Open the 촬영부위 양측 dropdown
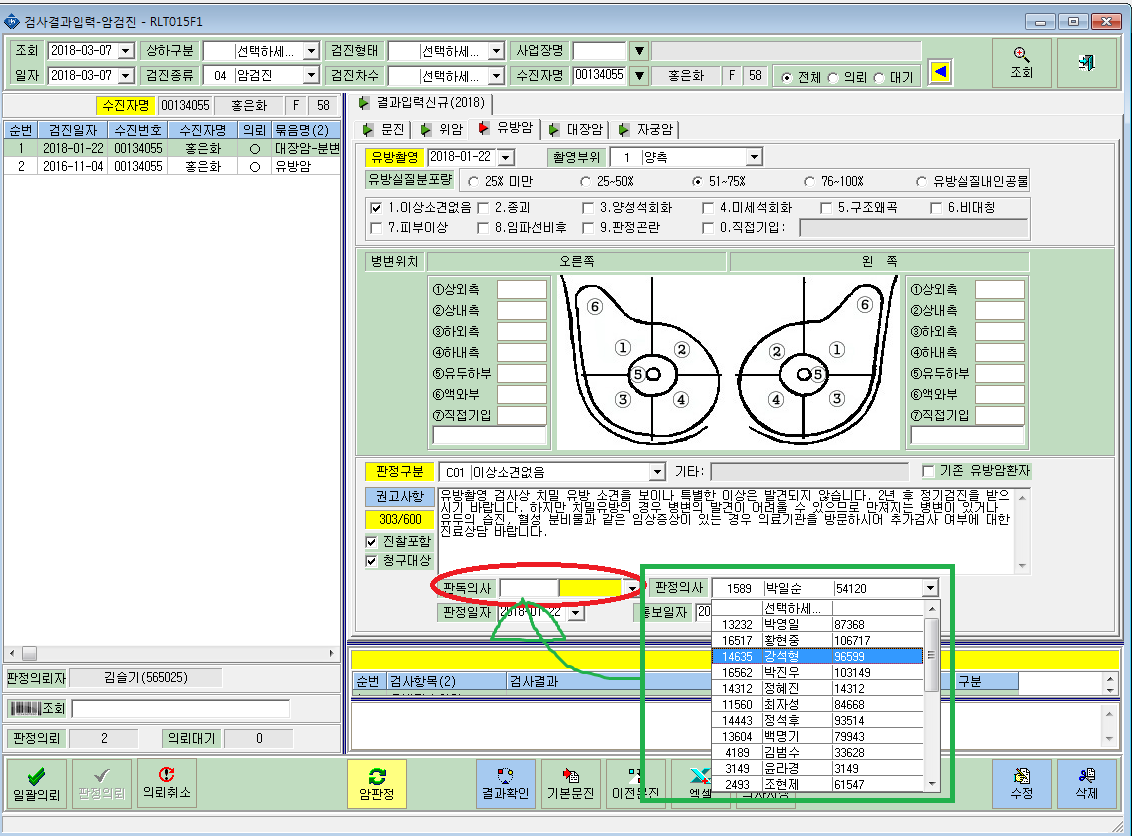1132x836 pixels. [x=754, y=157]
